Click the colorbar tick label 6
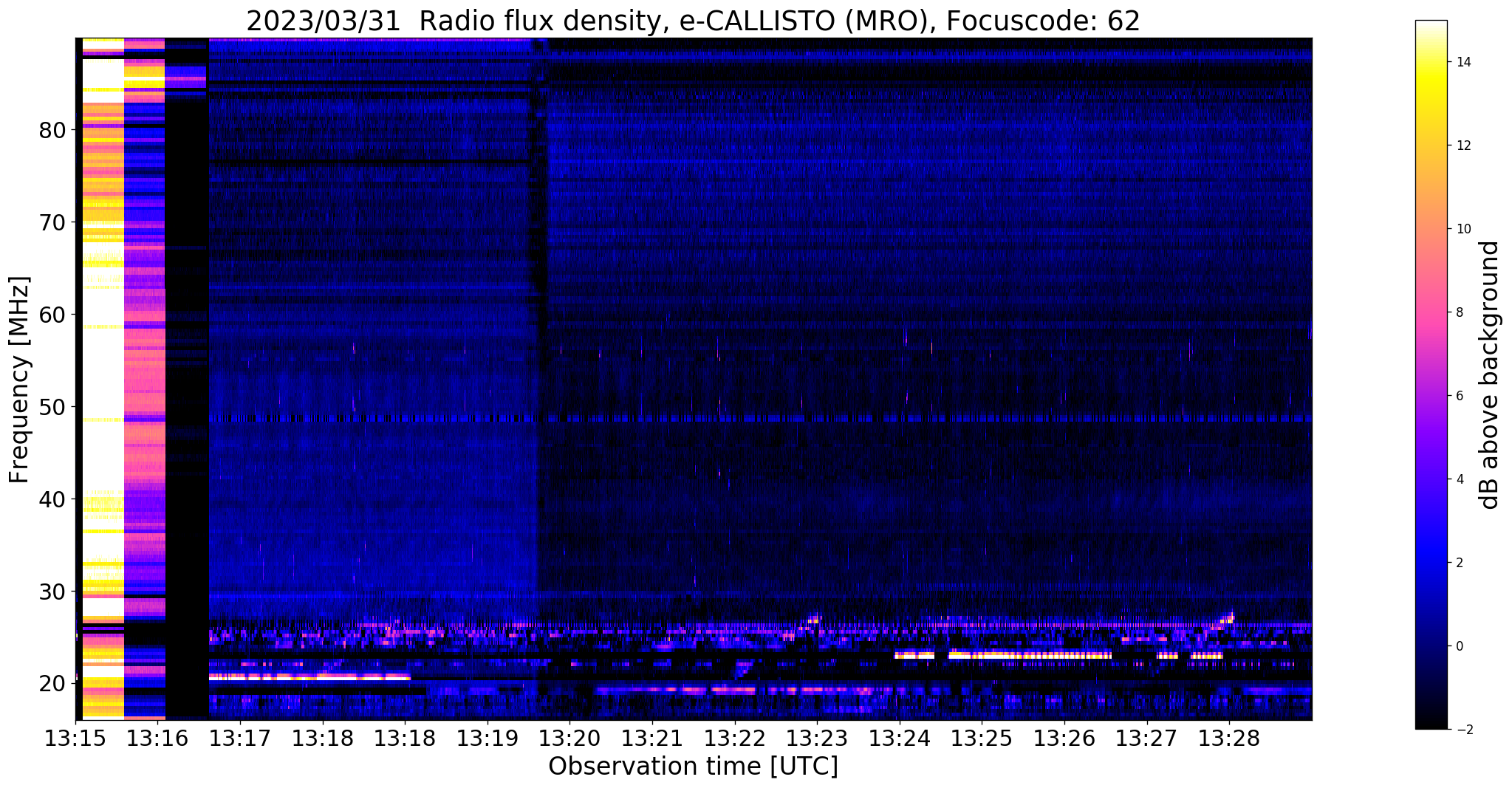 coord(1460,396)
